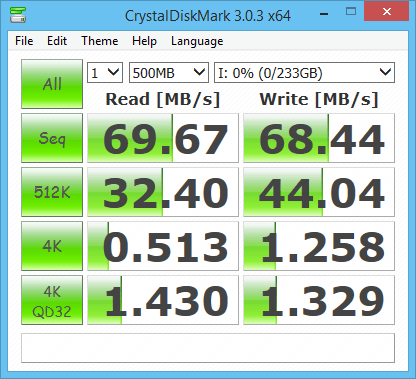Run all benchmarks with All button
The image size is (416, 379).
click(52, 84)
